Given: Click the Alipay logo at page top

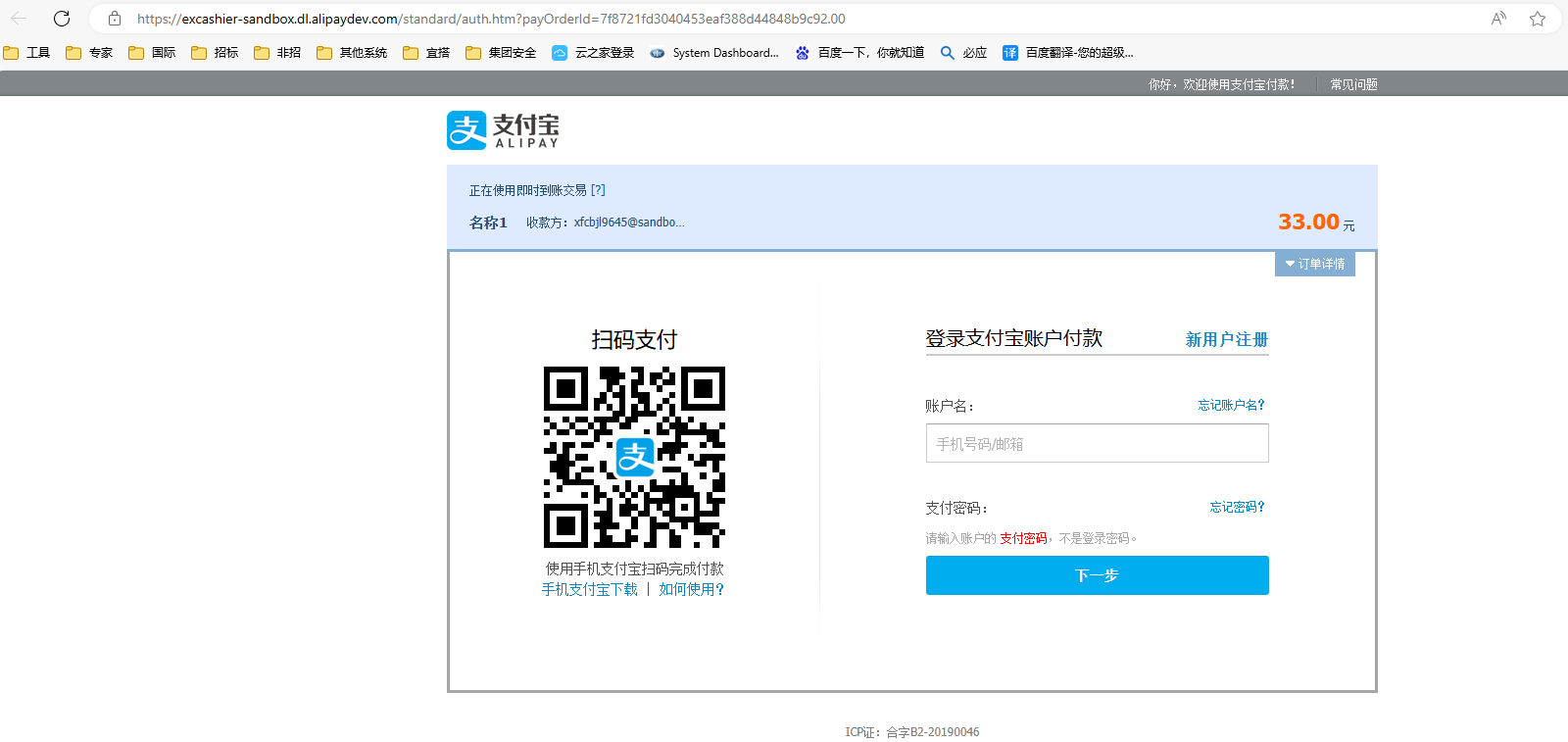Looking at the screenshot, I should click(x=503, y=130).
